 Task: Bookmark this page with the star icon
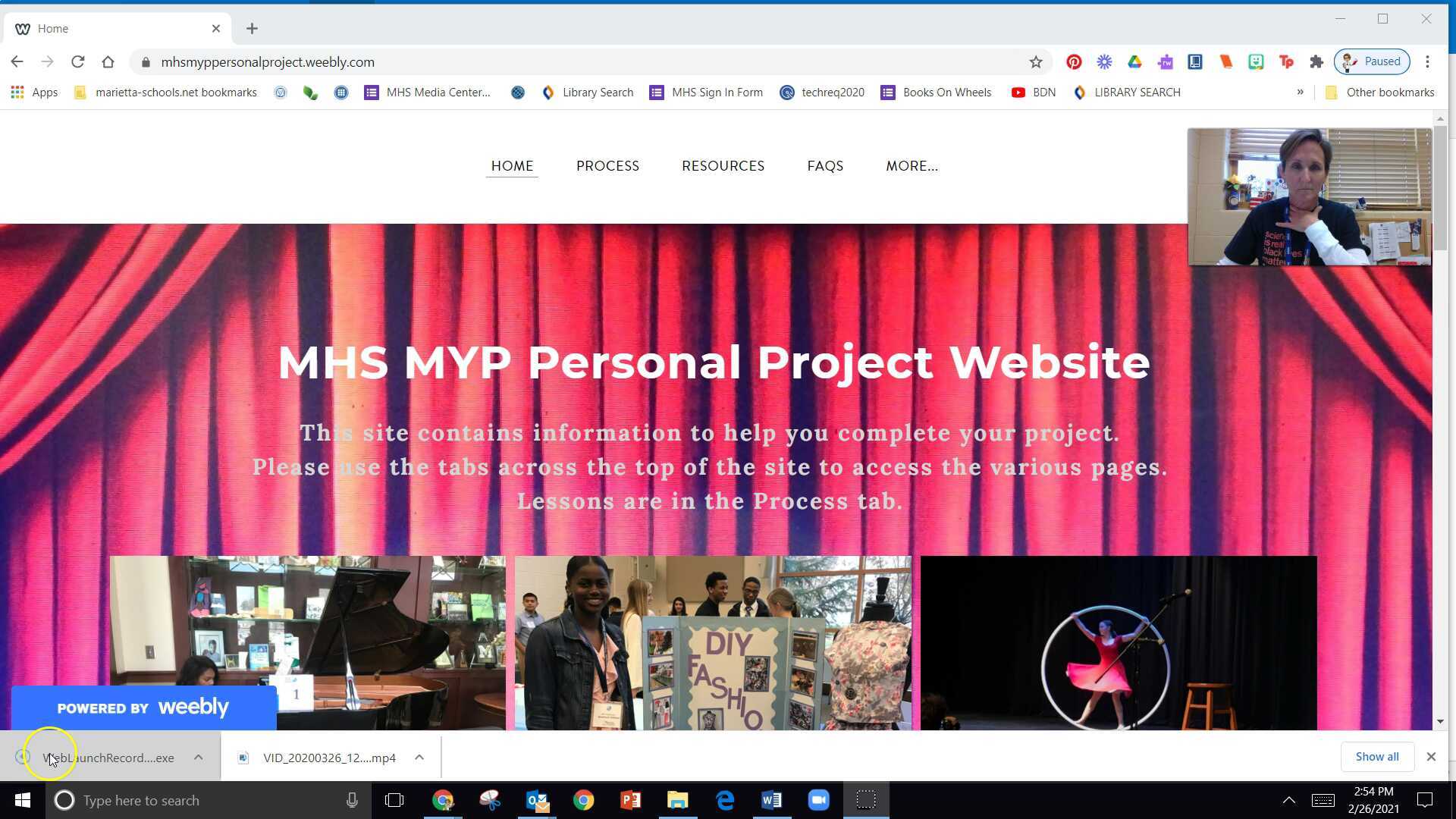coord(1036,61)
